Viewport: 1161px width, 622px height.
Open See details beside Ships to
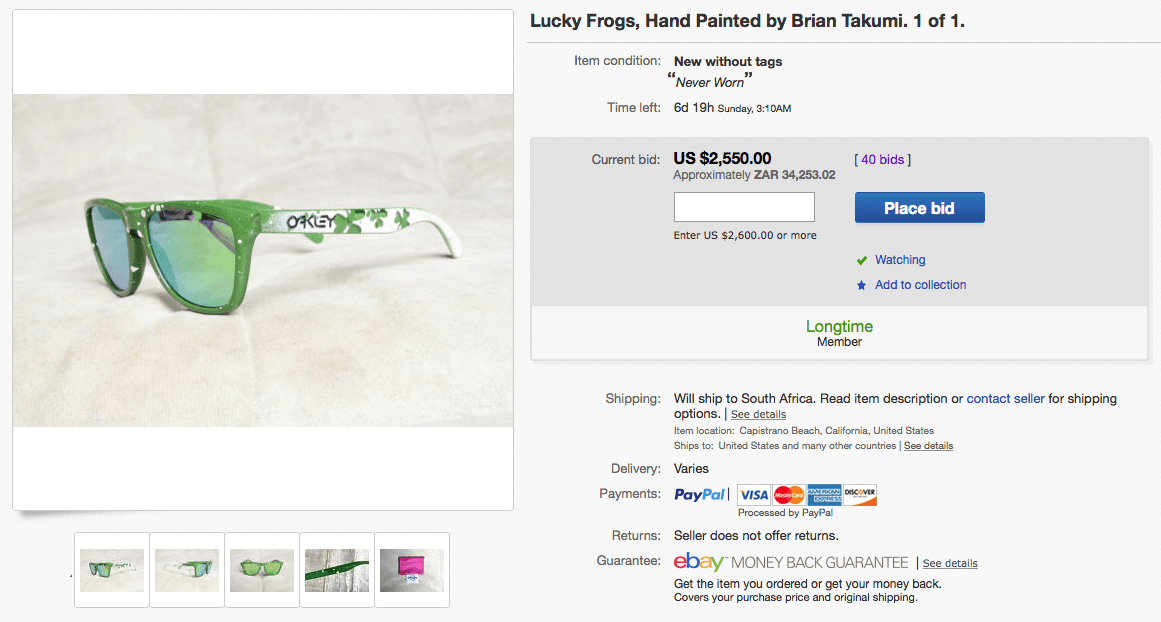tap(928, 446)
